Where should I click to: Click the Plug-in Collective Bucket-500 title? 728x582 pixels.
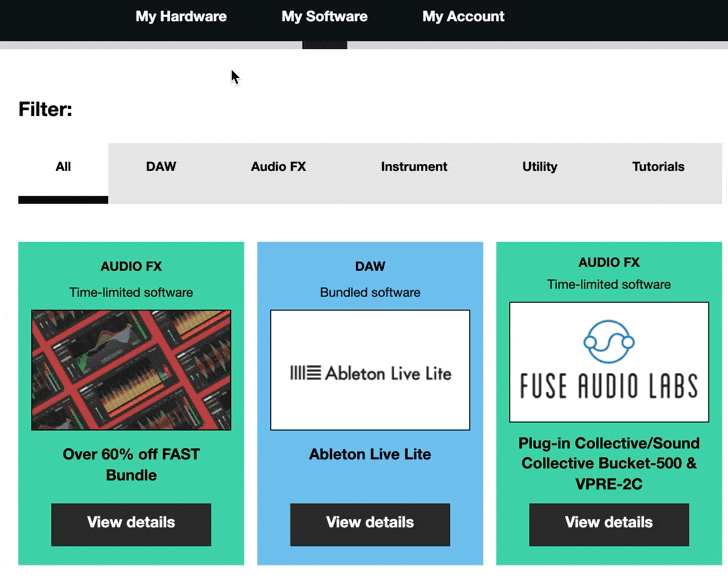click(609, 464)
